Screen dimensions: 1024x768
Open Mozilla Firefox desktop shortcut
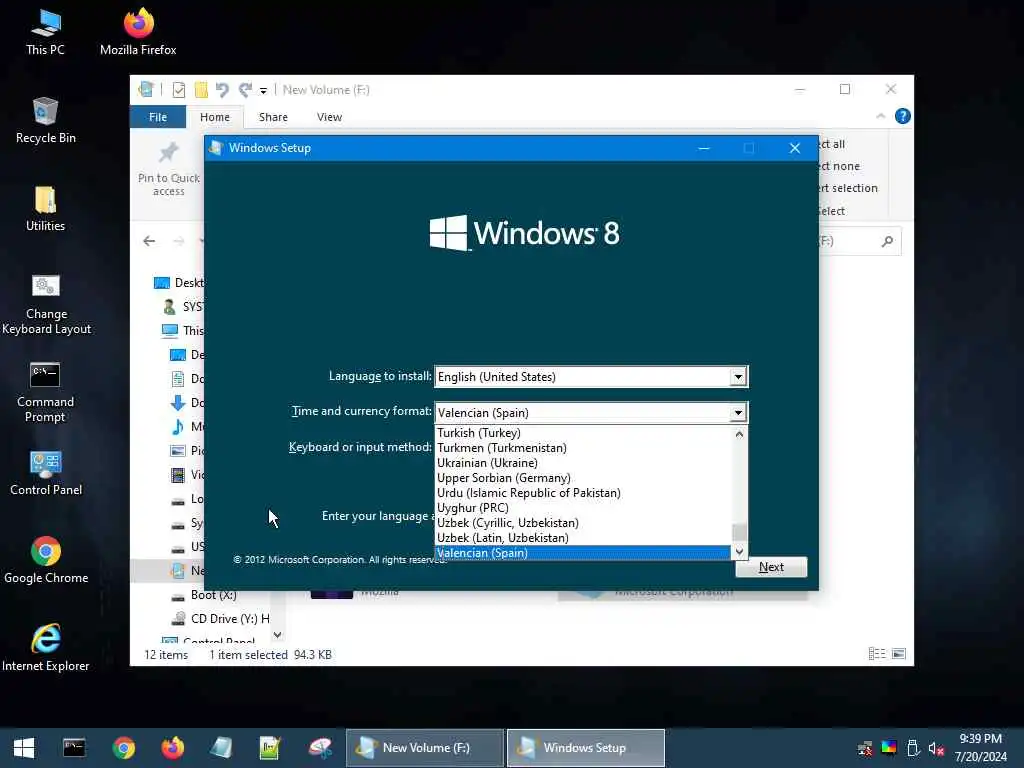pyautogui.click(x=138, y=32)
